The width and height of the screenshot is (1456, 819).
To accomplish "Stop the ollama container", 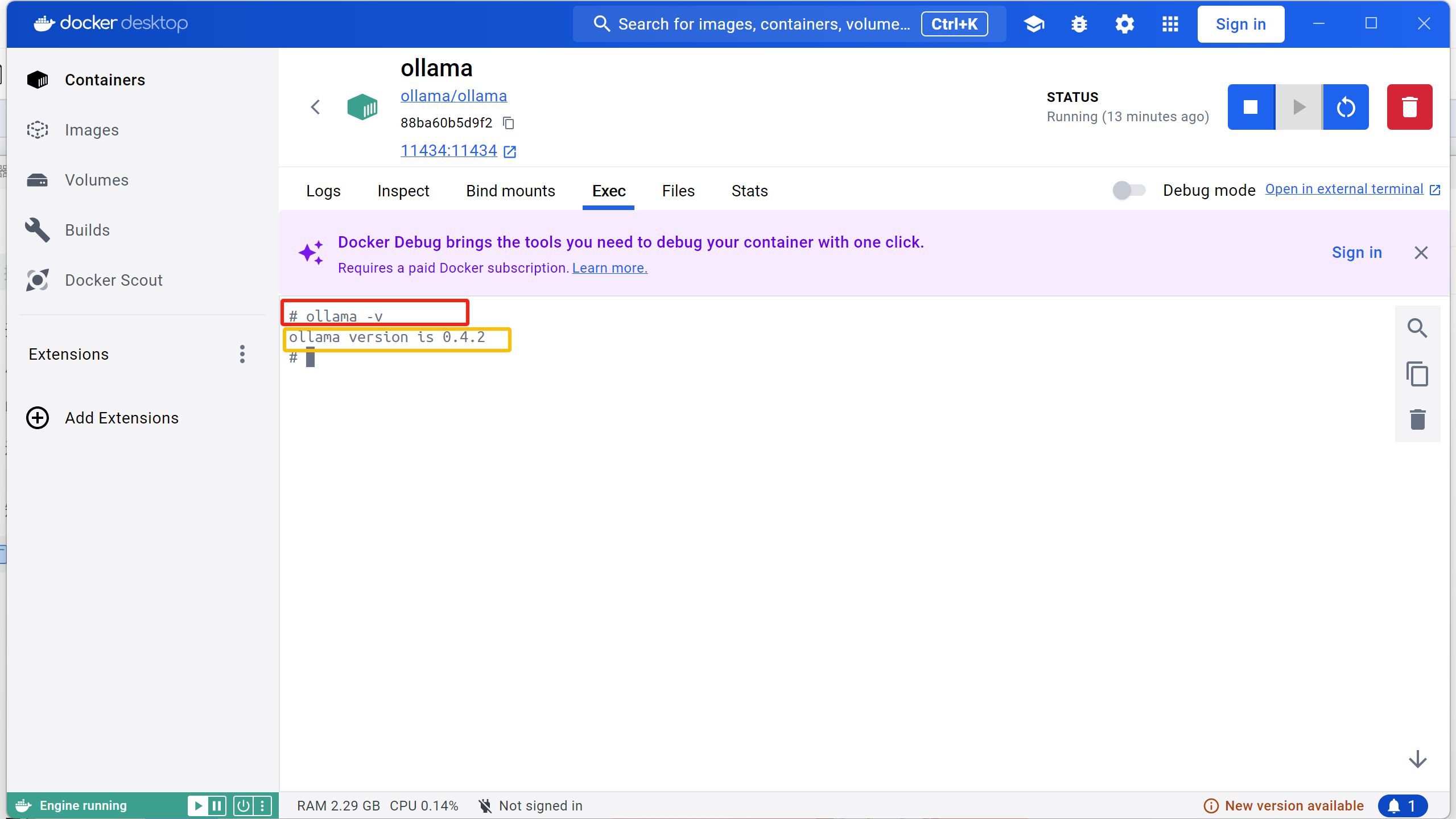I will 1251,107.
